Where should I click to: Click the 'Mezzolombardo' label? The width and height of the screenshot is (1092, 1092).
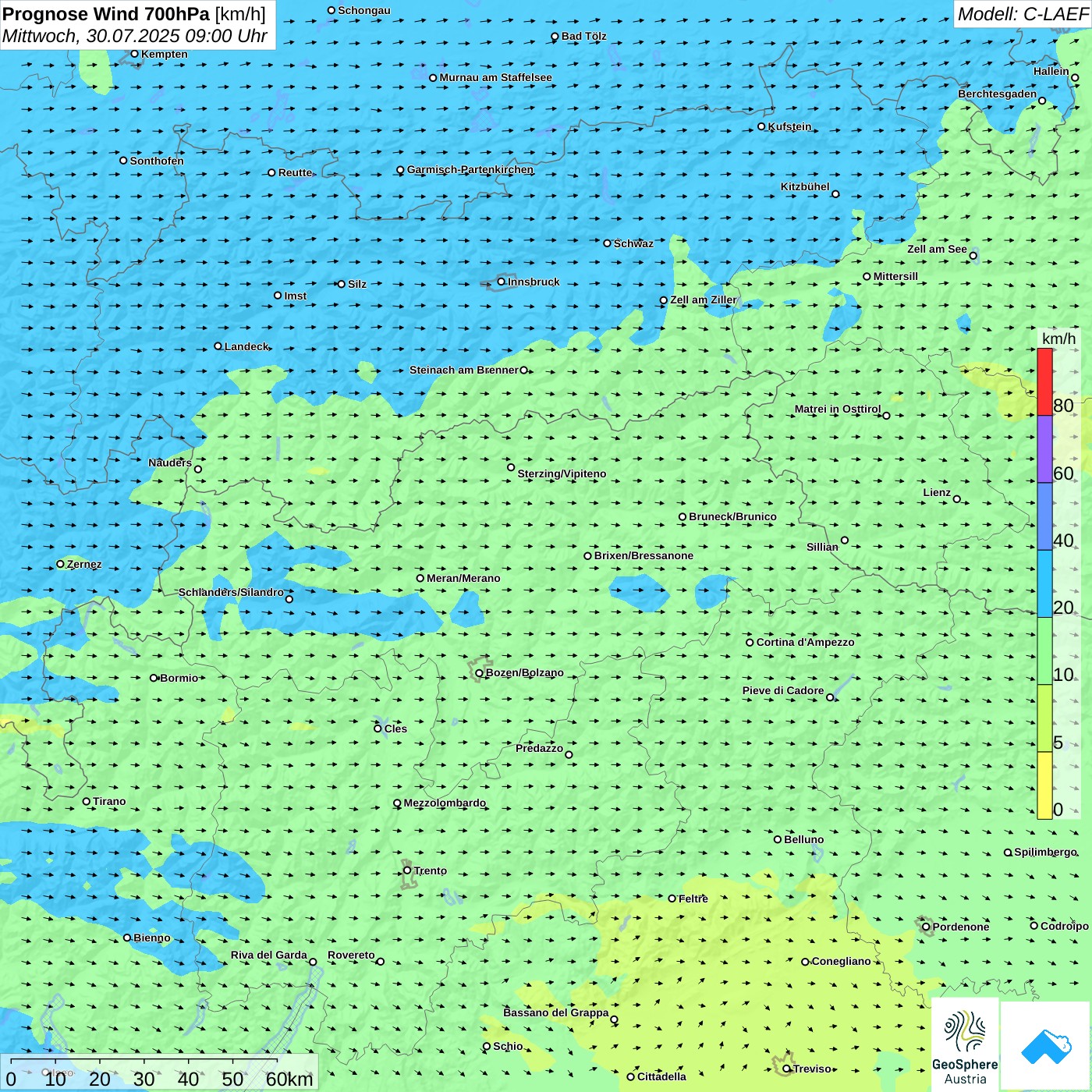pos(445,803)
